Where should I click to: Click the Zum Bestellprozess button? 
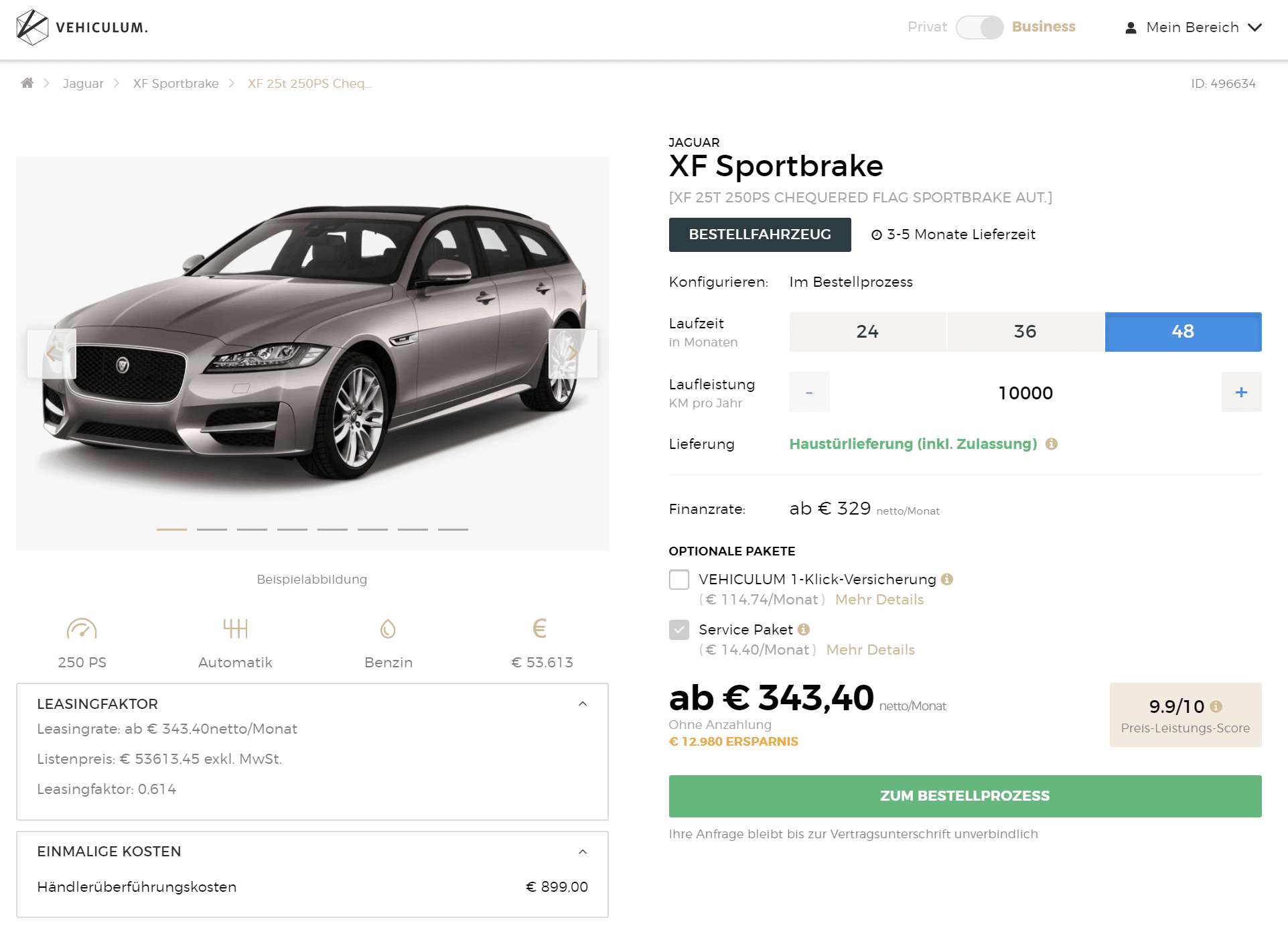(965, 796)
